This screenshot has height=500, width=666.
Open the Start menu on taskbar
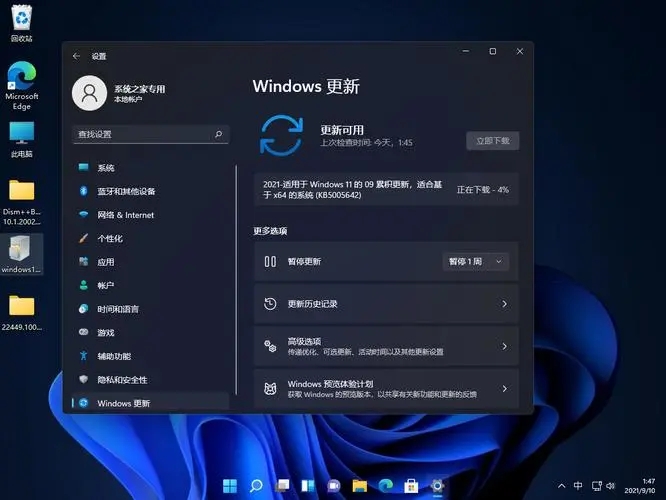pos(230,486)
